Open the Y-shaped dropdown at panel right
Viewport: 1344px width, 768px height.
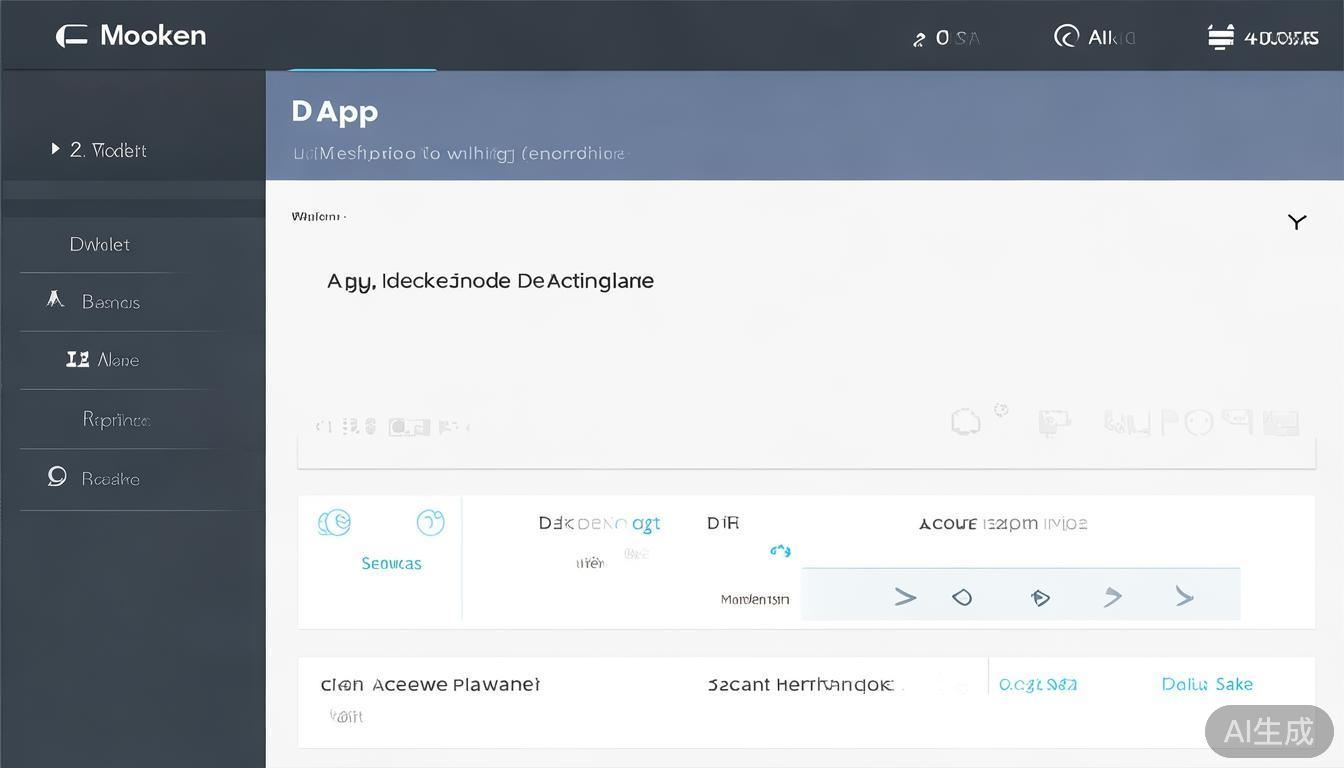coord(1297,221)
